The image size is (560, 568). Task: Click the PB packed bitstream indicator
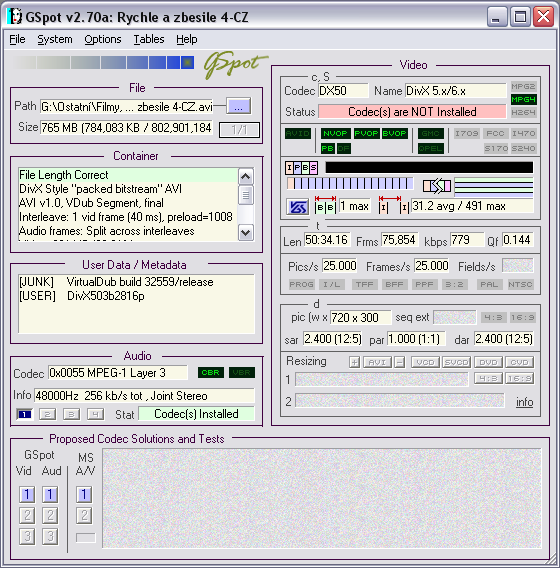click(x=327, y=148)
